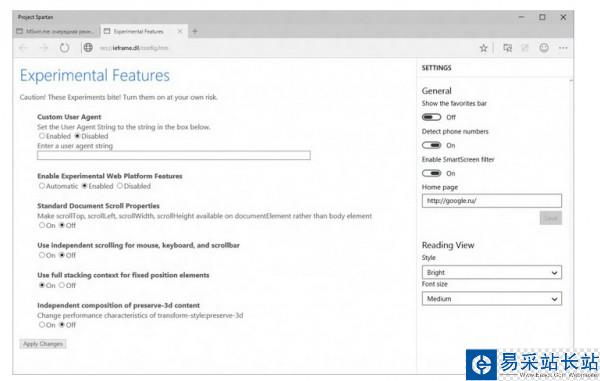The image size is (600, 381).
Task: Click the SETTINGS panel title
Action: [x=437, y=68]
